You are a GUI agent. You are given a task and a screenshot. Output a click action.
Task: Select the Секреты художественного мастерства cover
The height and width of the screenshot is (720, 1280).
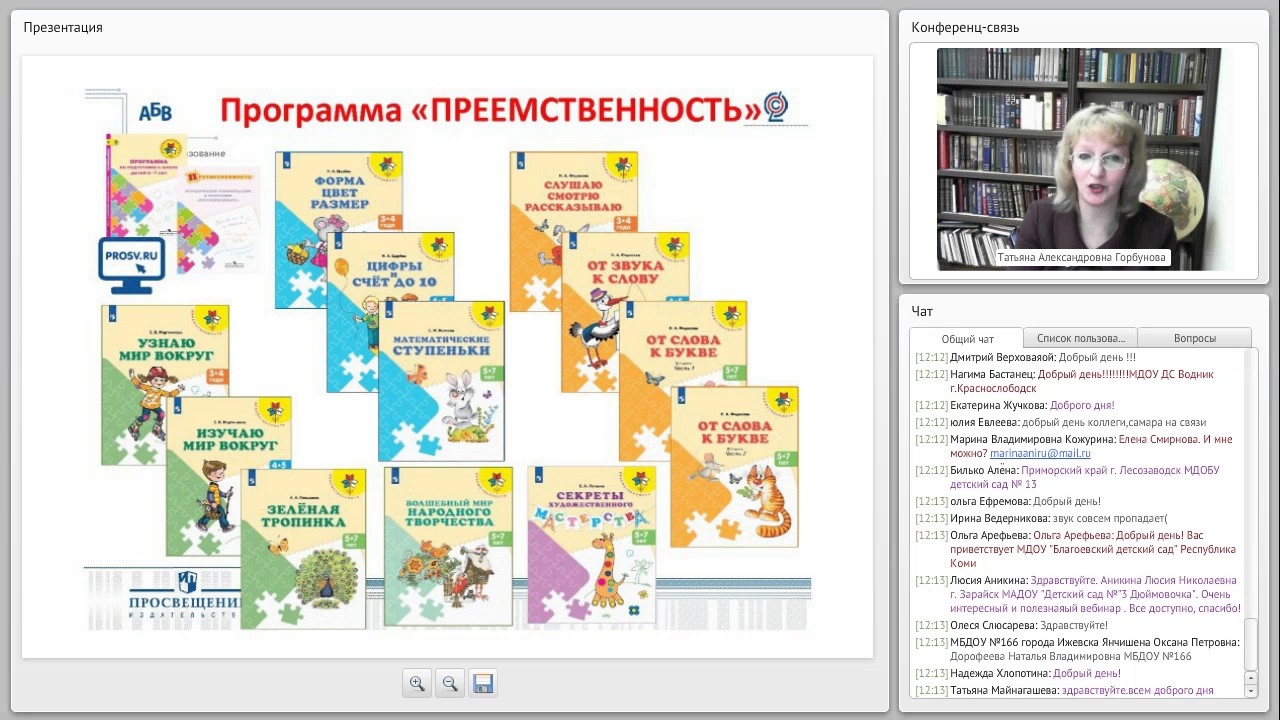[x=591, y=544]
